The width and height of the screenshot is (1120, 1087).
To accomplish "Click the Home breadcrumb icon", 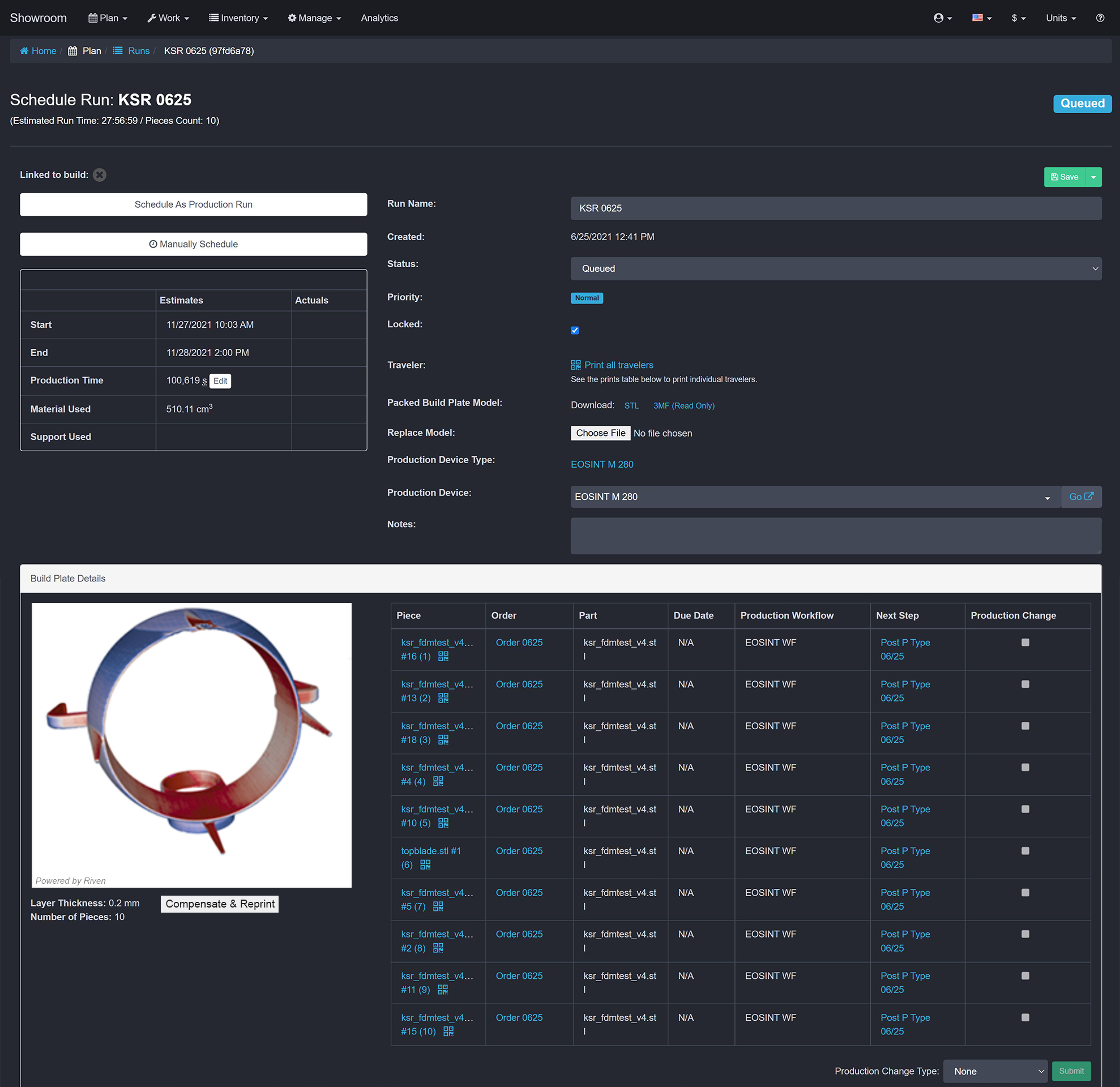I will 24,51.
